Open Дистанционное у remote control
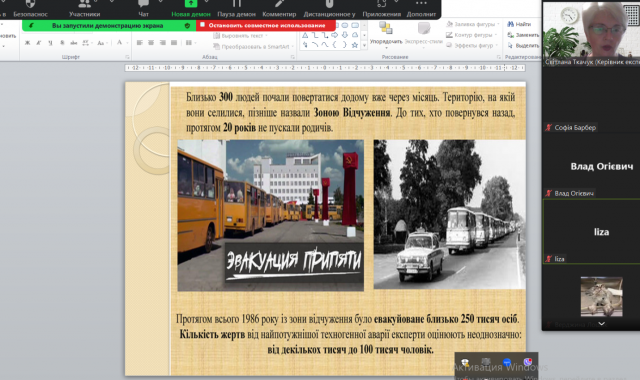Image resolution: width=640 pixels, height=380 pixels. pos(329,9)
